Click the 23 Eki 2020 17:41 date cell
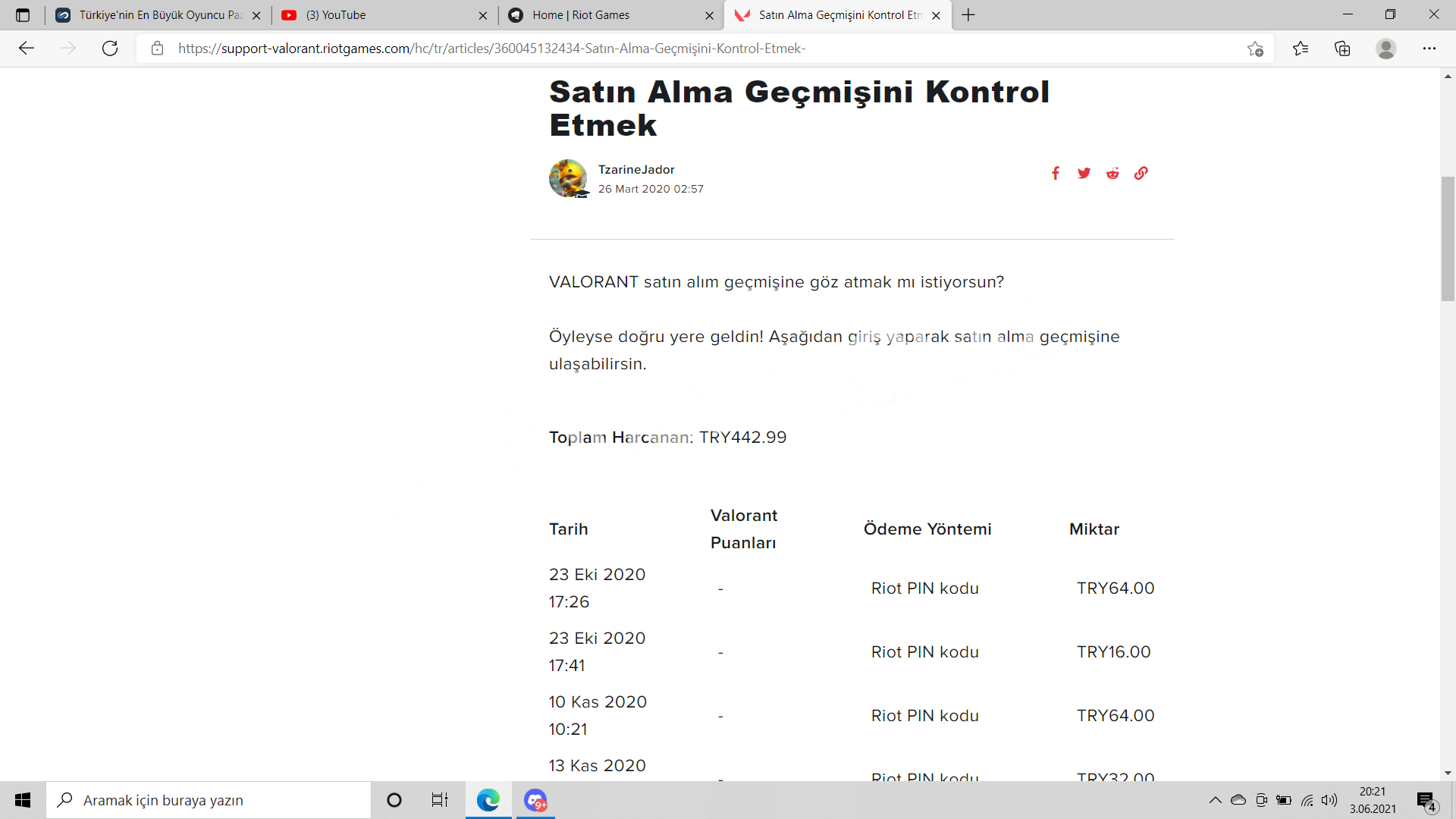The height and width of the screenshot is (819, 1456). pyautogui.click(x=597, y=652)
